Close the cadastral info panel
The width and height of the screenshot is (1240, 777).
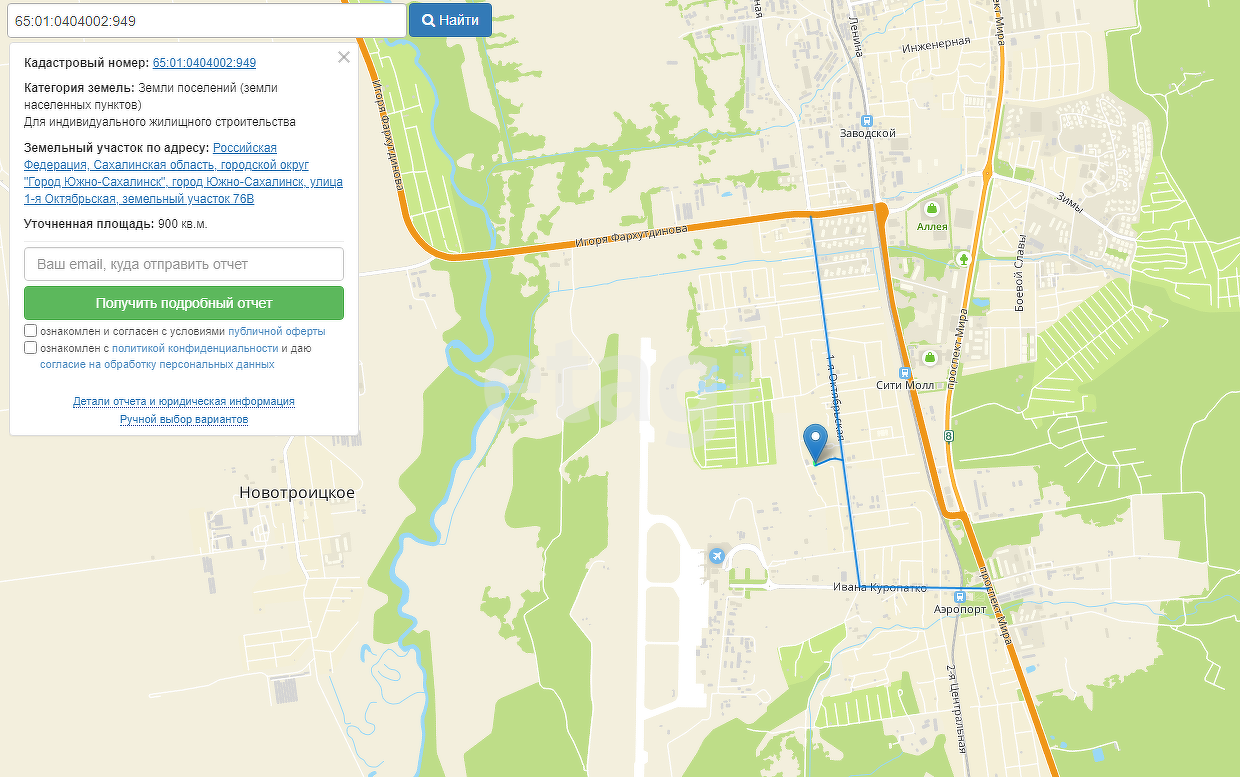tap(344, 57)
